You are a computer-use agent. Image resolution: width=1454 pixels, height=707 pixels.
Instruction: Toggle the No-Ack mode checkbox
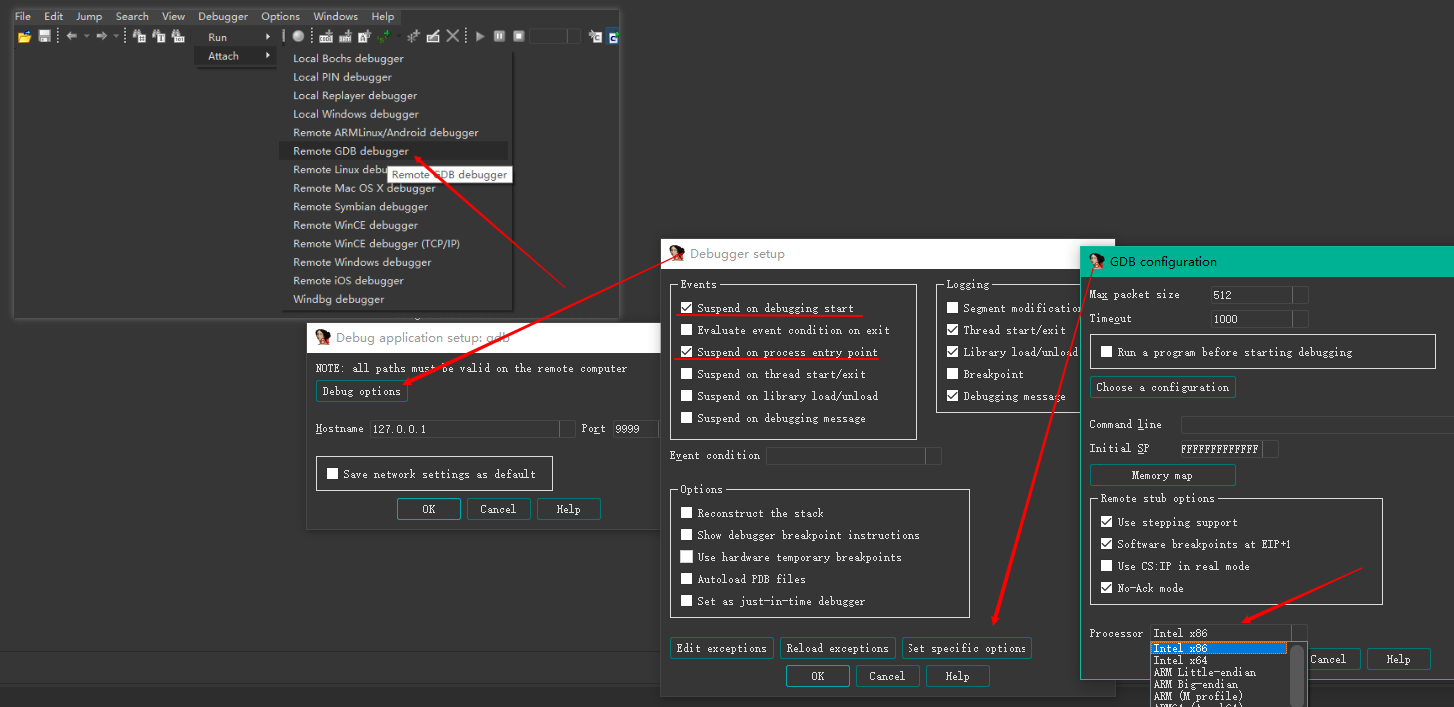pyautogui.click(x=1106, y=588)
